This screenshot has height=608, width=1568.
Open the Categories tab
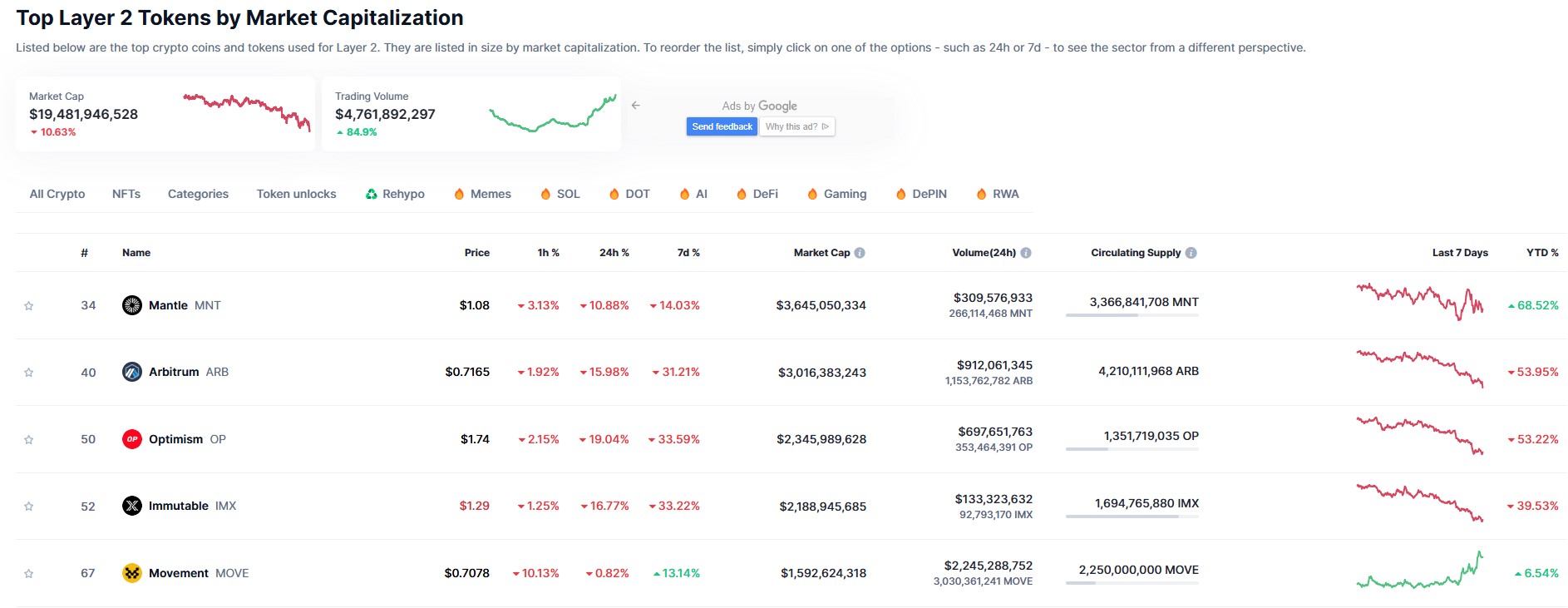click(x=198, y=194)
